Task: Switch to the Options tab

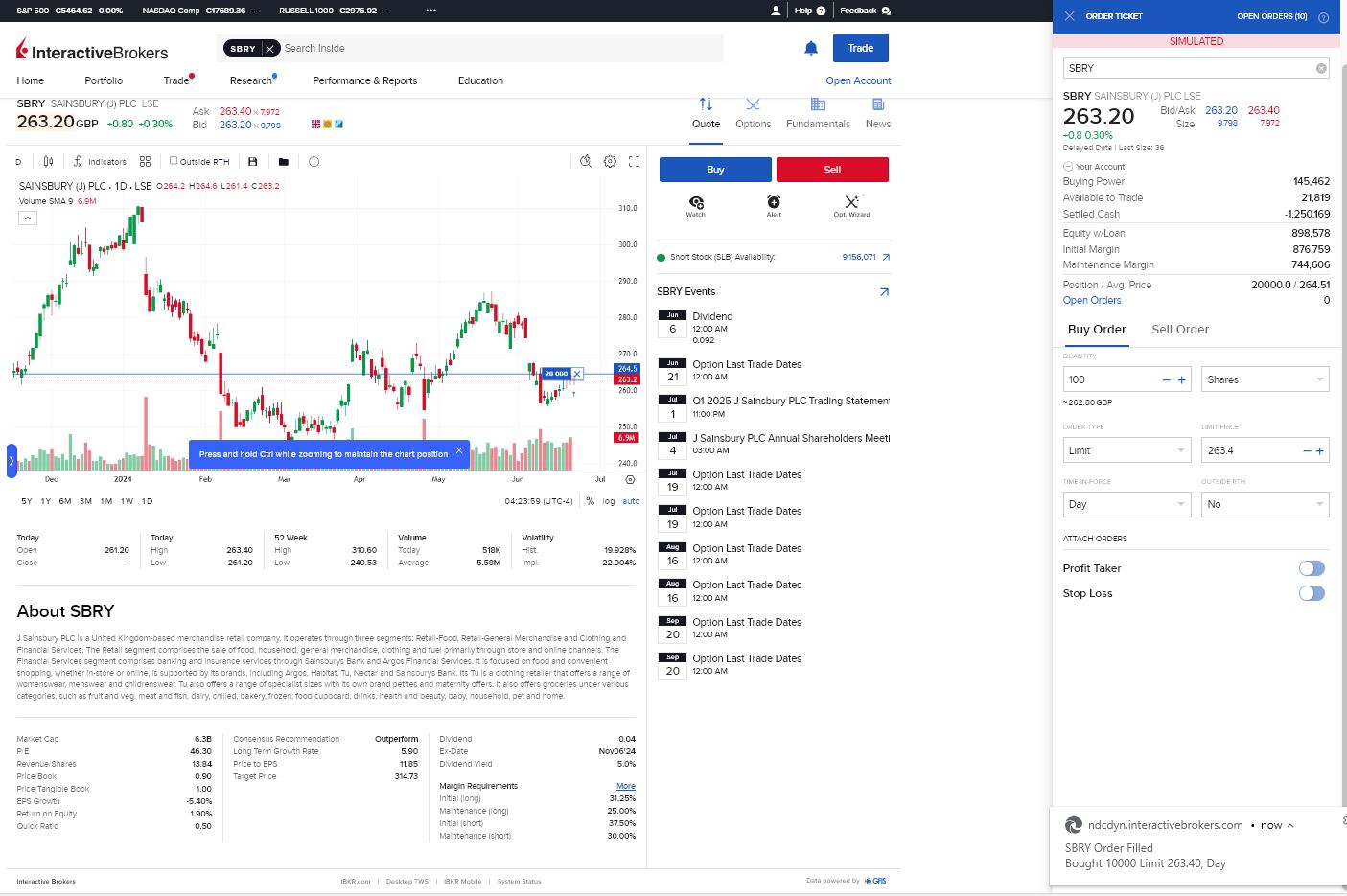Action: click(x=753, y=113)
